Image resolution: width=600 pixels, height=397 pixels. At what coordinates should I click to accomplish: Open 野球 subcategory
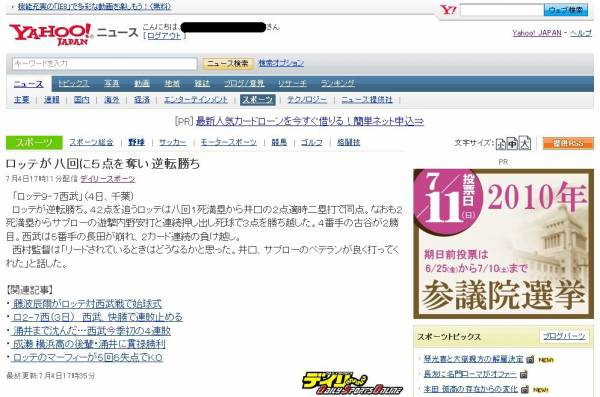tap(137, 142)
